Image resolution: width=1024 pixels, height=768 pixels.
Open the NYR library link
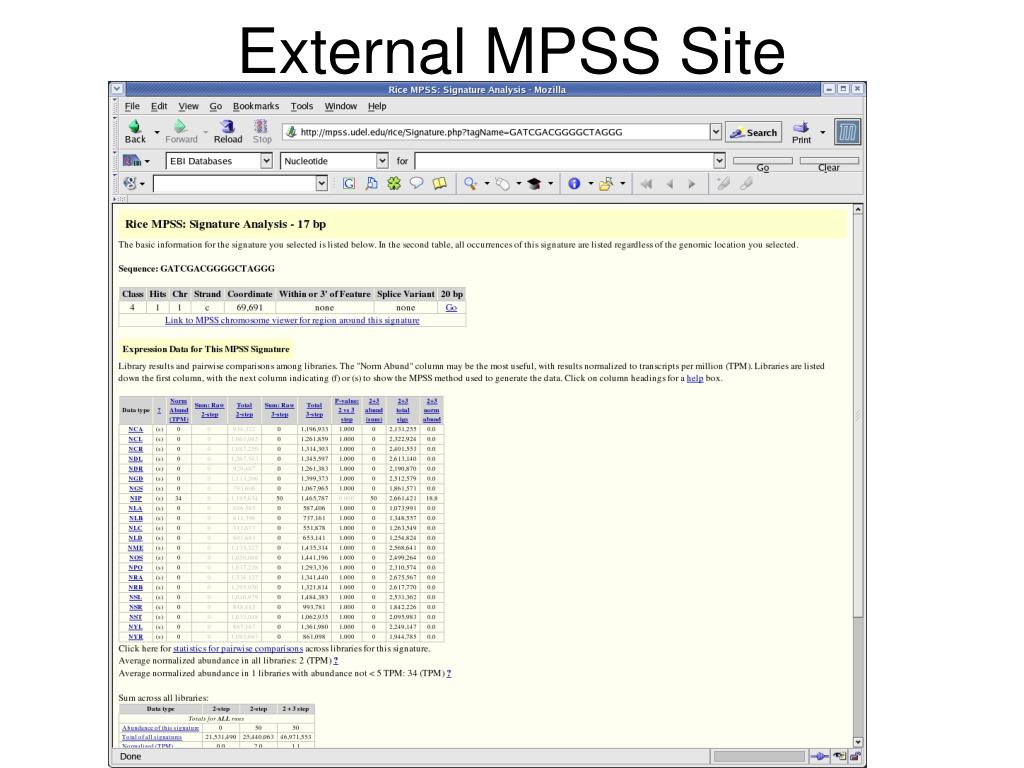point(135,637)
